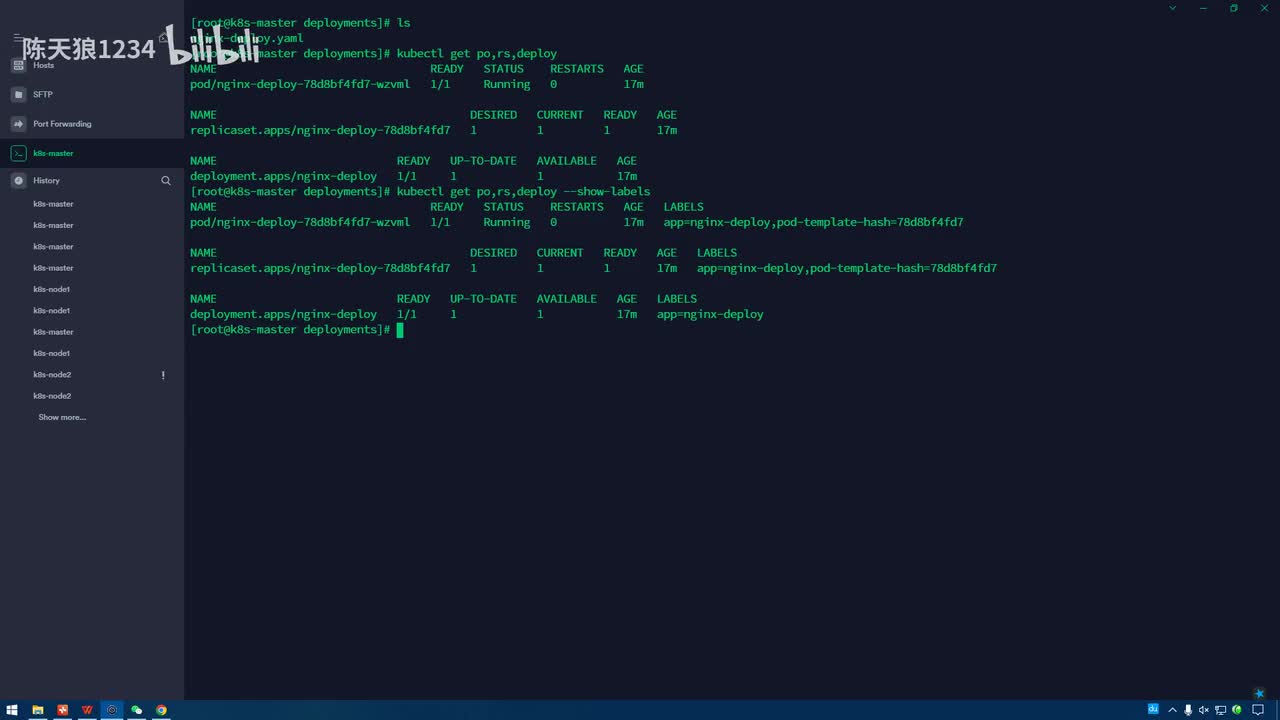
Task: Click 'DESIRED' header in first replicaset table
Action: pyautogui.click(x=493, y=115)
